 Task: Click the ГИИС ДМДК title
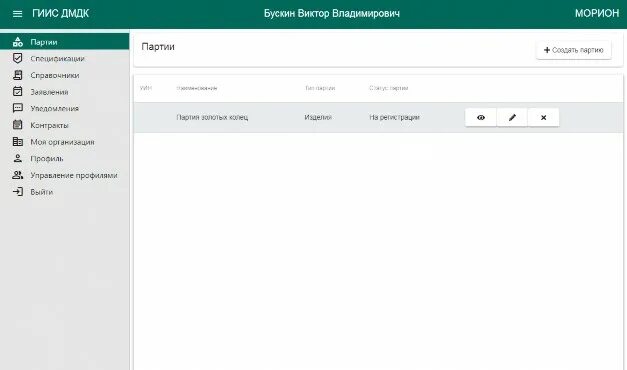pyautogui.click(x=60, y=13)
